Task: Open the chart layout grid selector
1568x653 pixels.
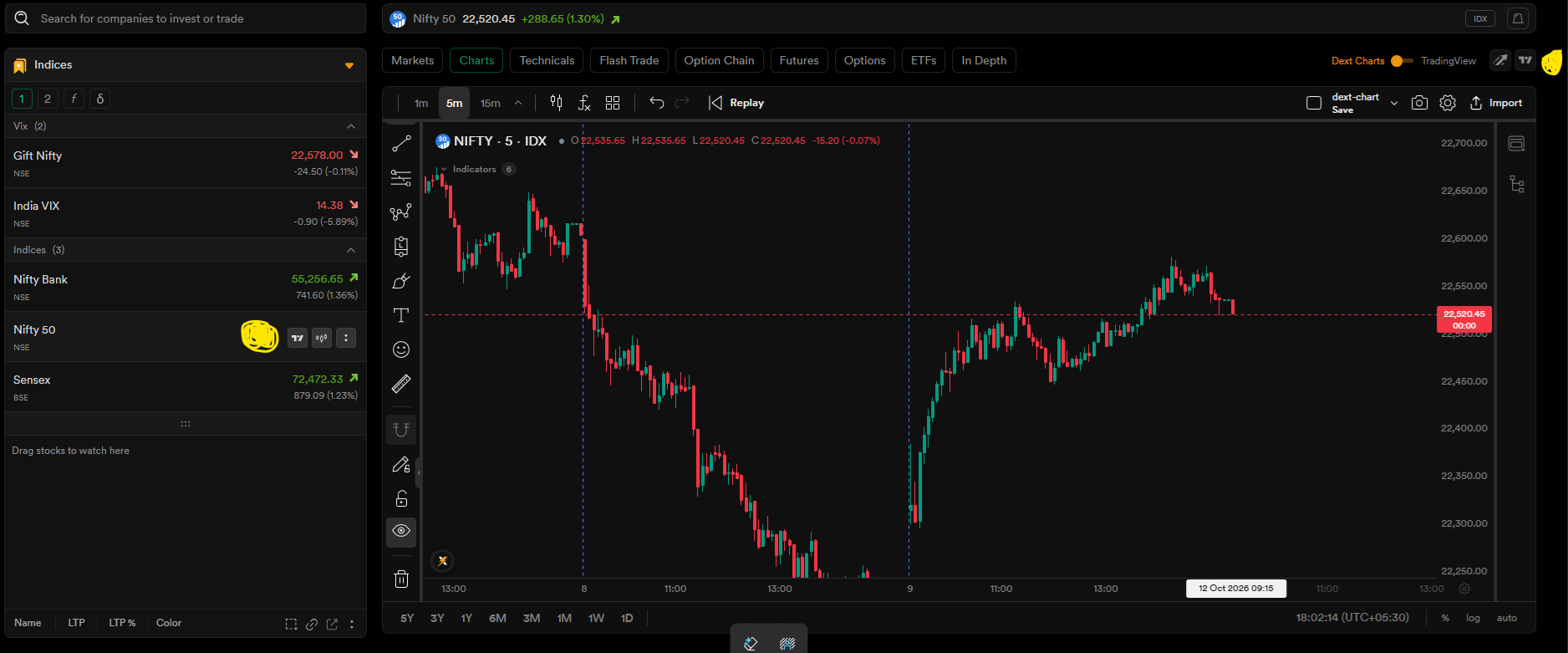Action: coord(613,103)
